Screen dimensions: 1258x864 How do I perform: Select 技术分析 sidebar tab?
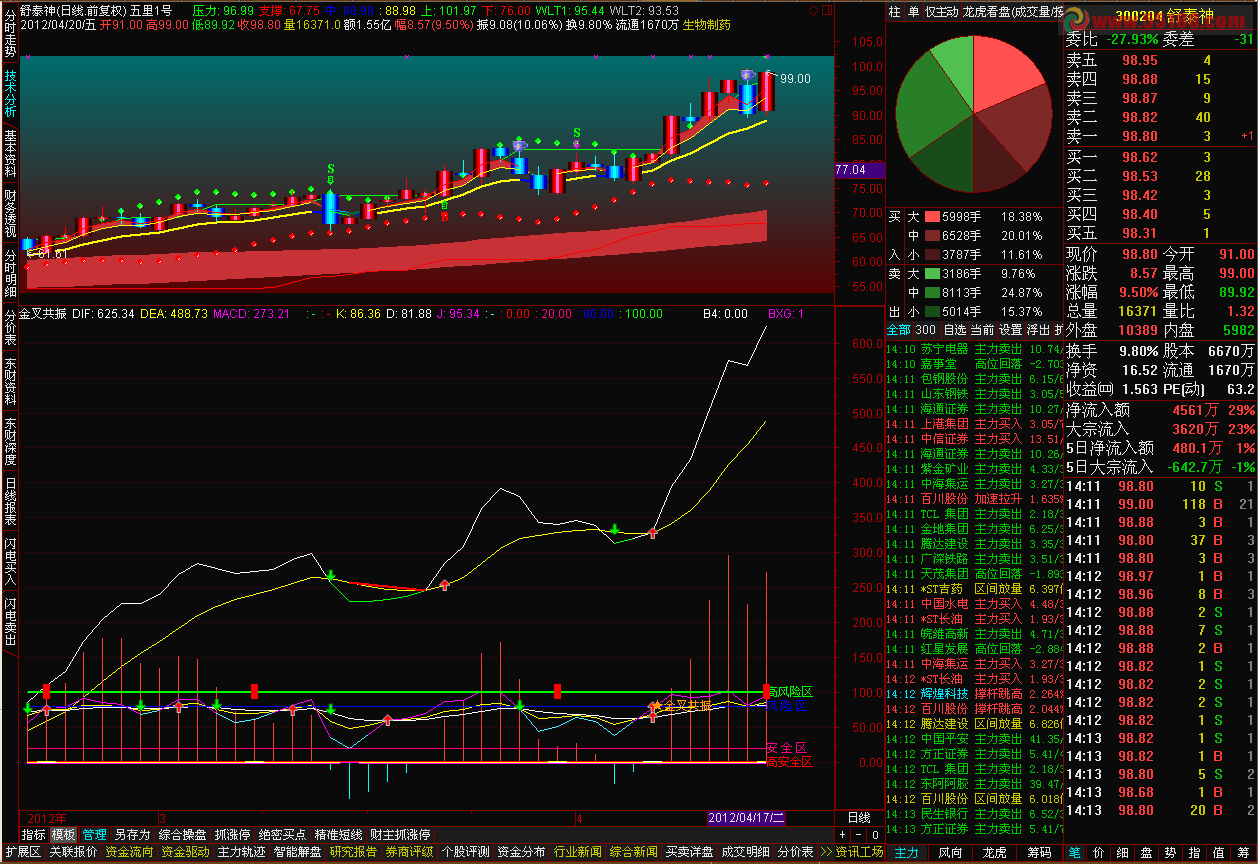point(10,93)
